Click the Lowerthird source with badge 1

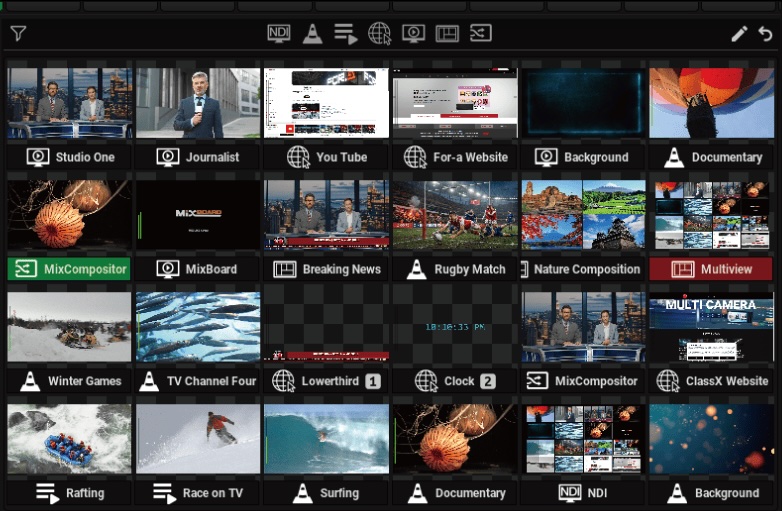coord(327,381)
